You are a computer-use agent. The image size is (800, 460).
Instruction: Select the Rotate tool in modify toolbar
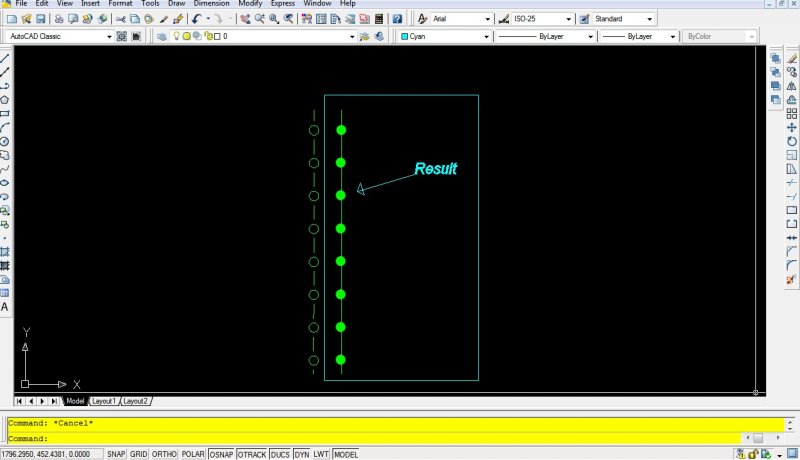coord(791,141)
